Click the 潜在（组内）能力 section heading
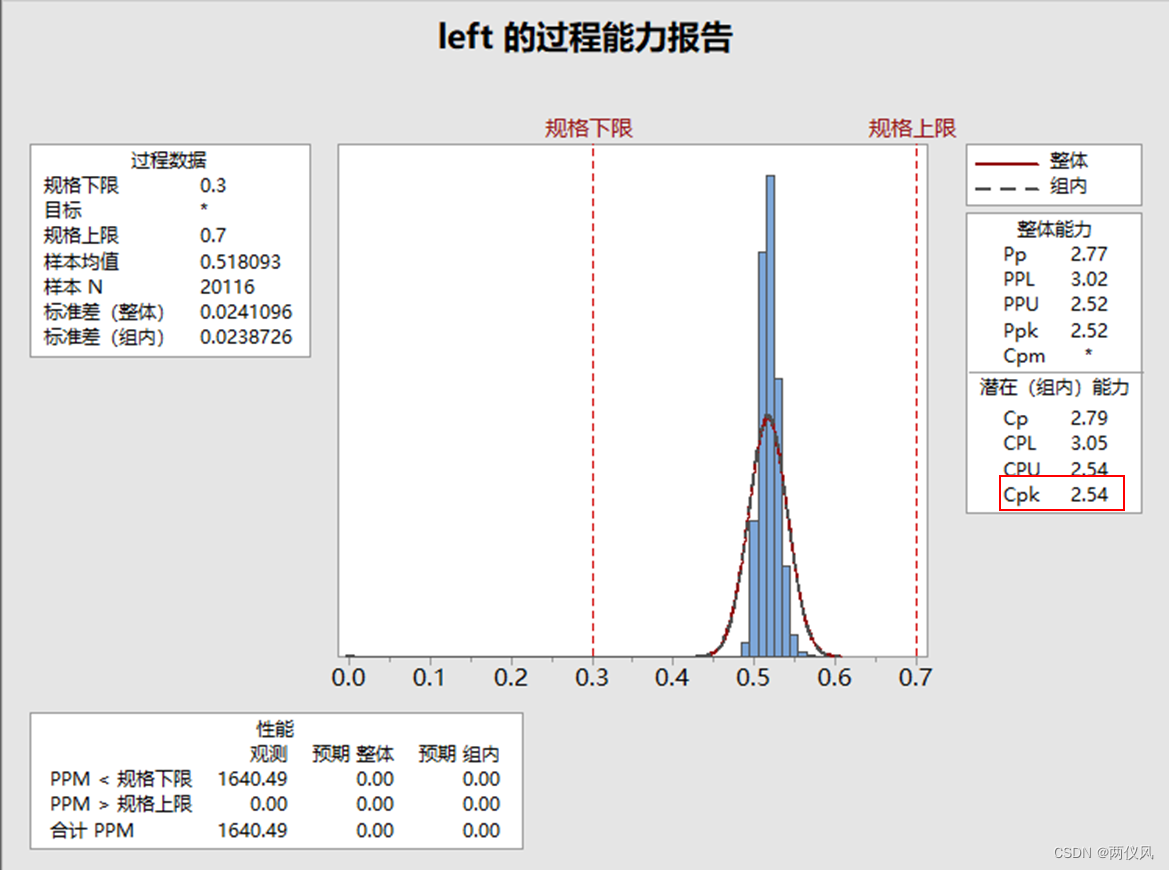 [x=1052, y=388]
